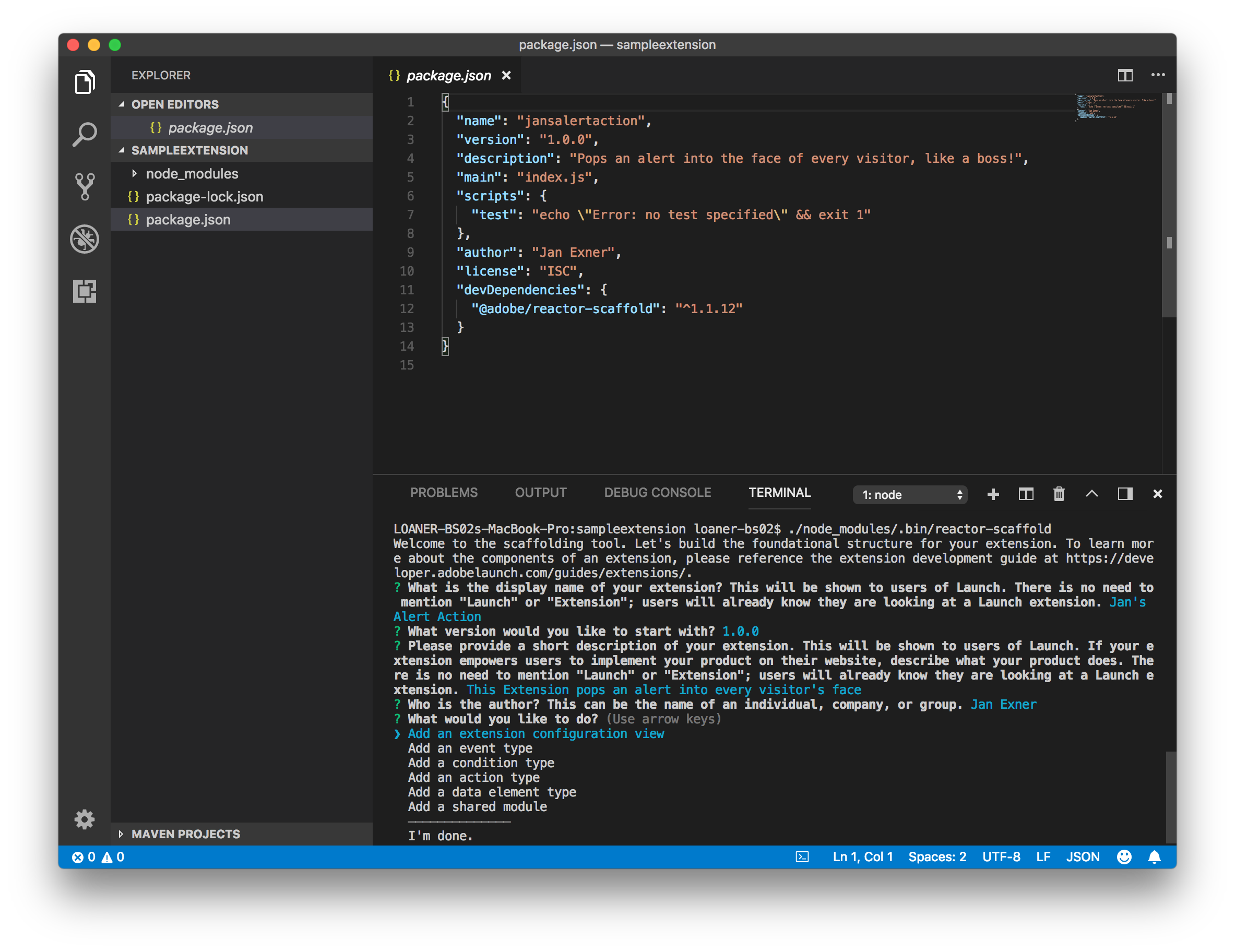
Task: Change language mode via JSON button
Action: click(1083, 857)
